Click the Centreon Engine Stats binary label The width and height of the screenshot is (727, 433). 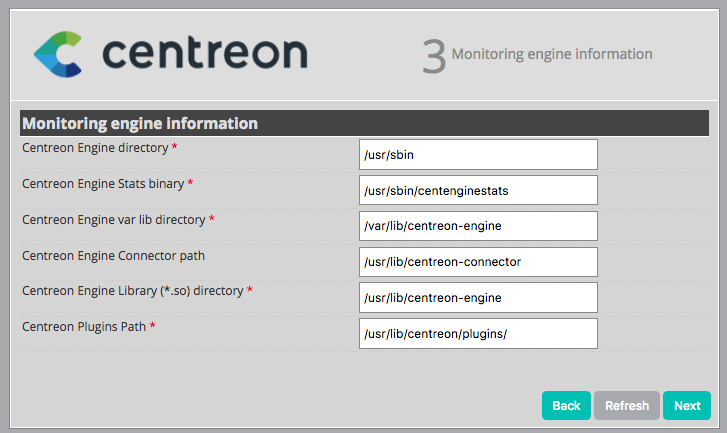[x=103, y=184]
